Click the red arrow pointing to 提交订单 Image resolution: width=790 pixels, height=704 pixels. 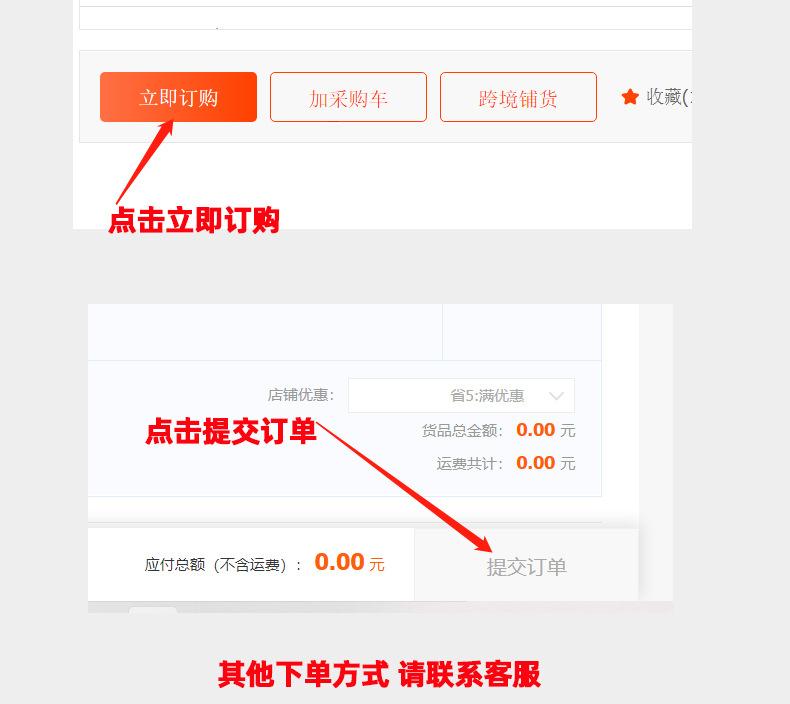pyautogui.click(x=404, y=487)
